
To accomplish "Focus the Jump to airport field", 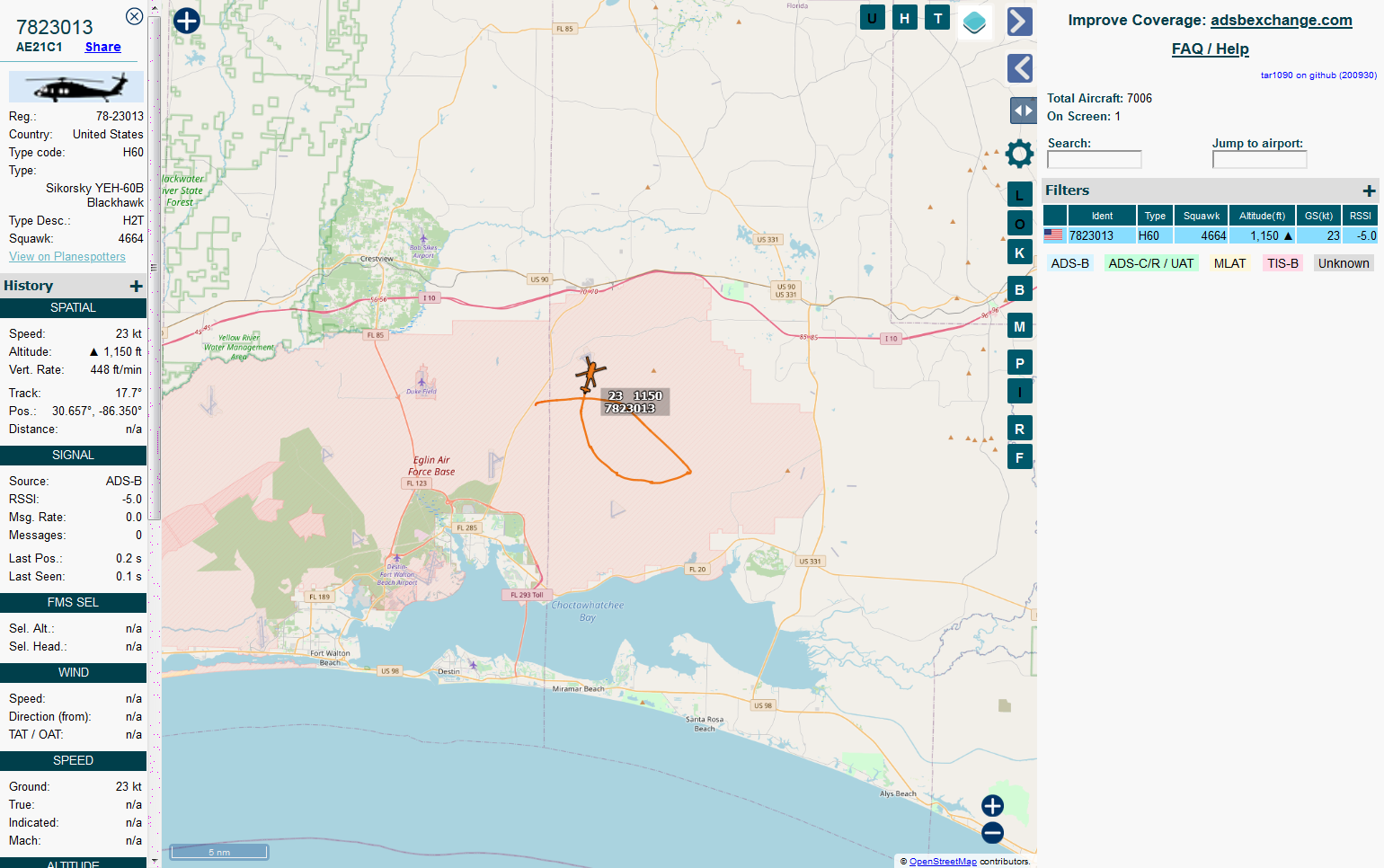I will [x=1259, y=159].
